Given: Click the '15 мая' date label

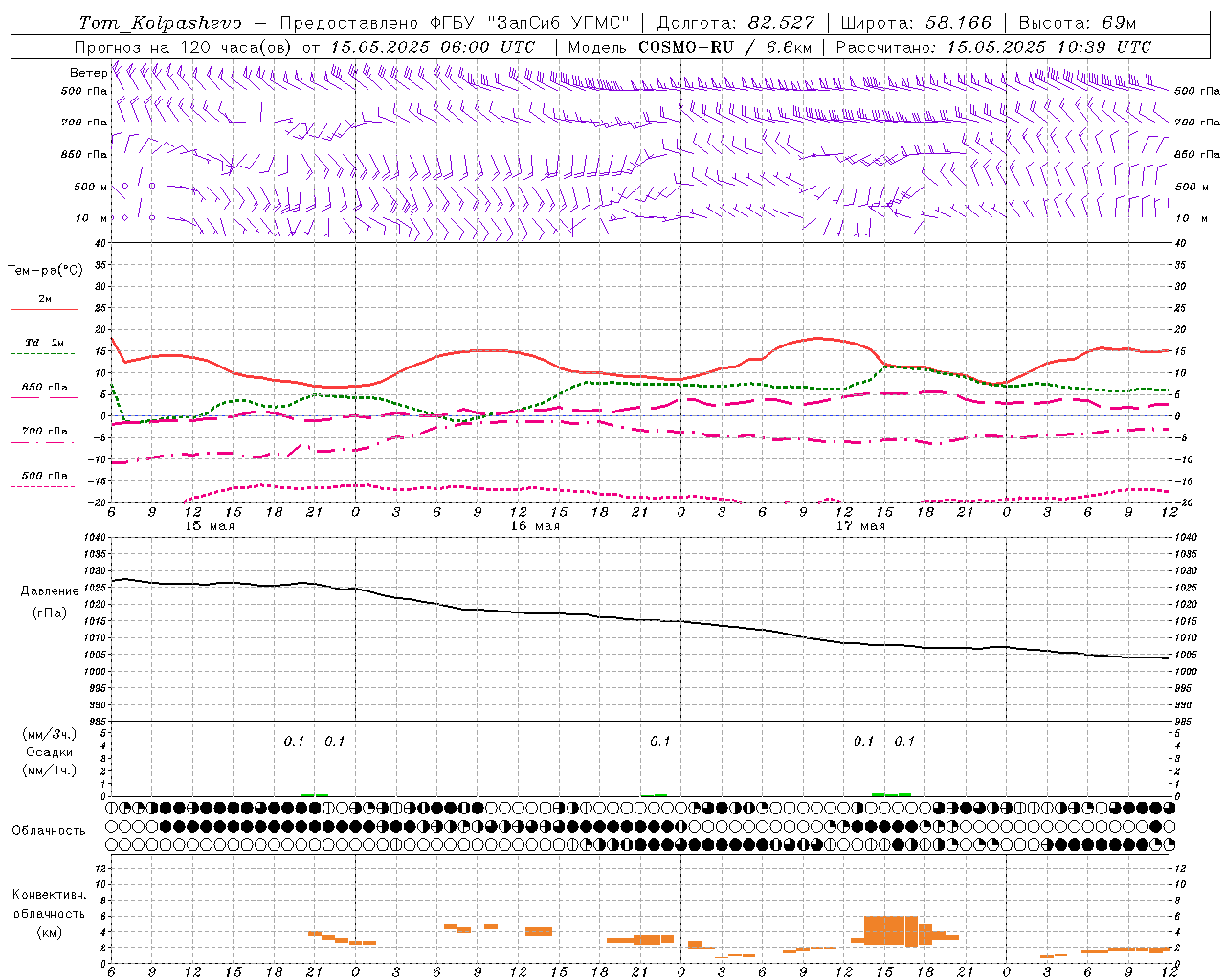Looking at the screenshot, I should point(210,525).
